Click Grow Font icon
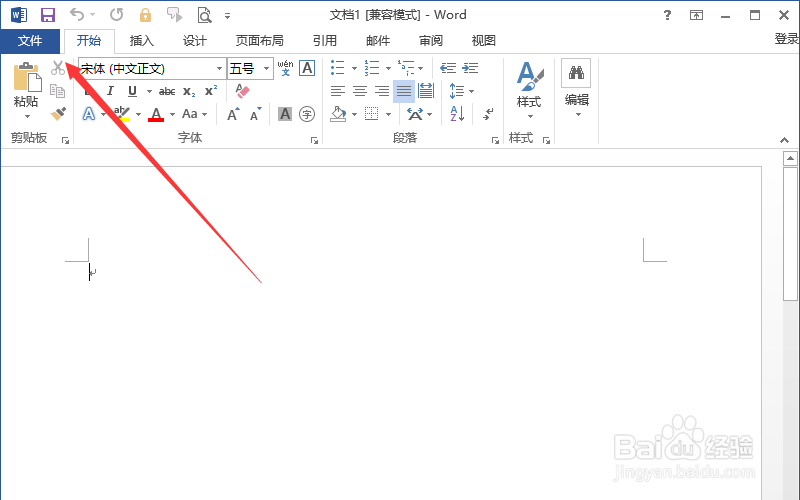The image size is (800, 500). click(x=233, y=114)
